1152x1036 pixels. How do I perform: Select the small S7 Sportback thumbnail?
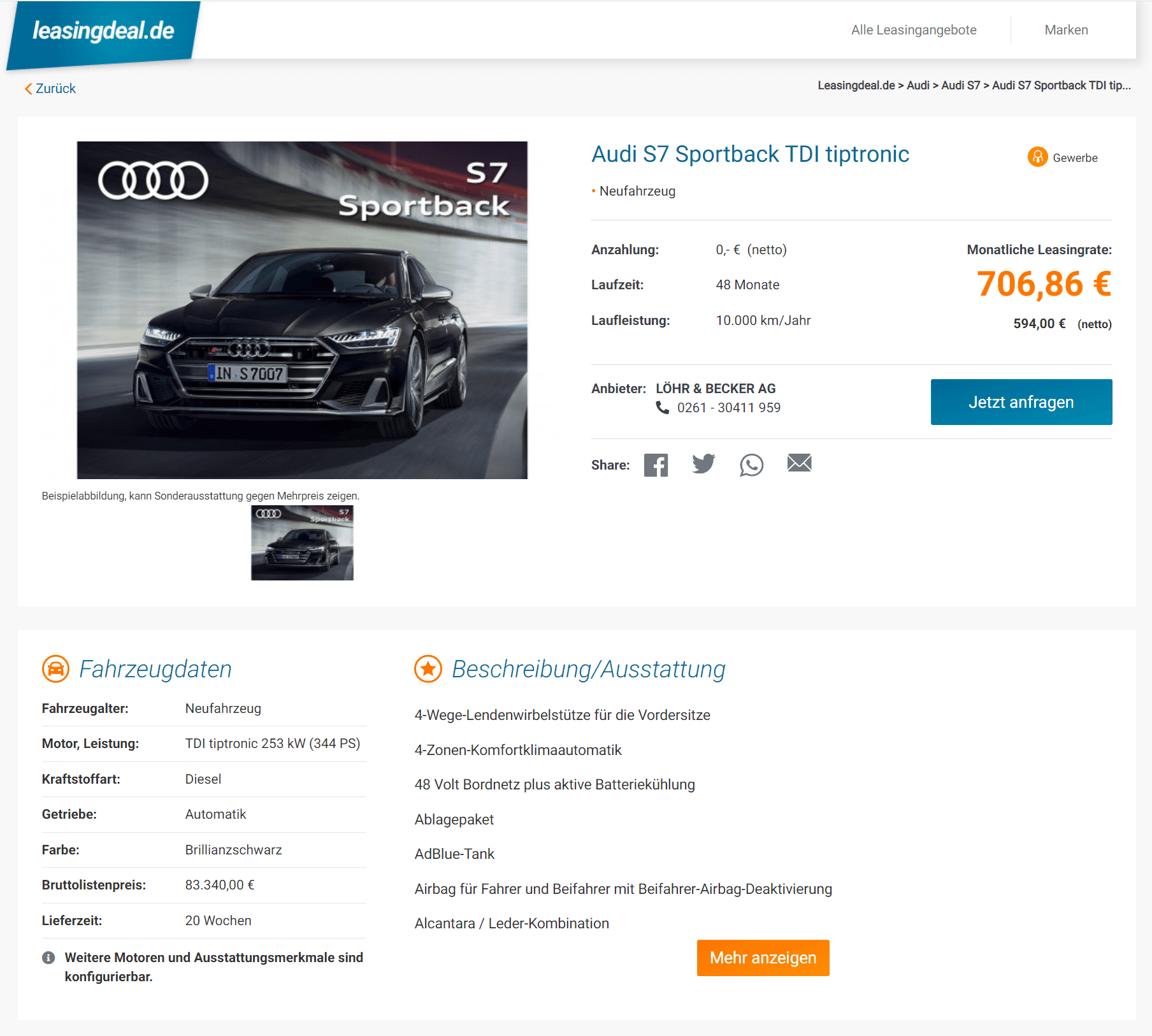[x=302, y=543]
